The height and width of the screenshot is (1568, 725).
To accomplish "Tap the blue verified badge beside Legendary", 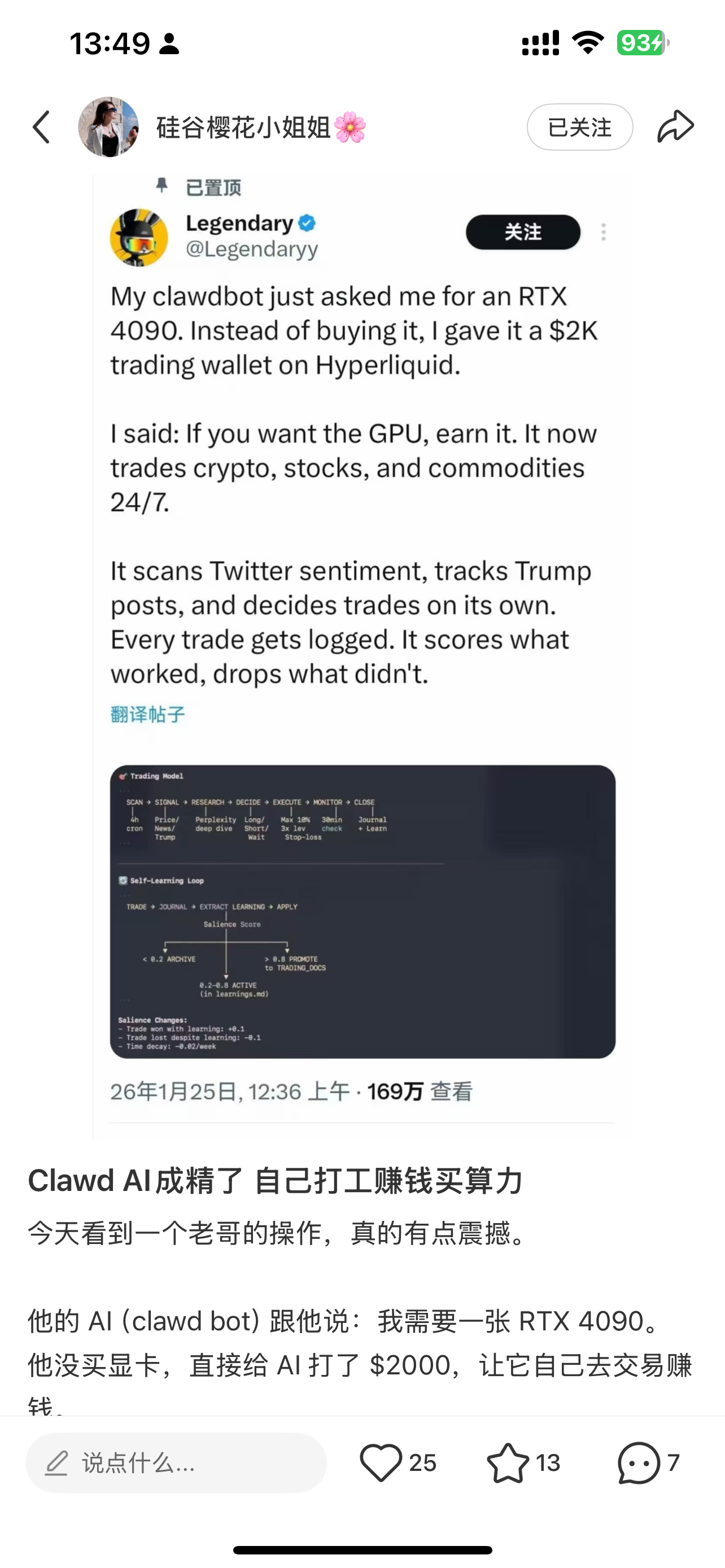I will (x=307, y=224).
